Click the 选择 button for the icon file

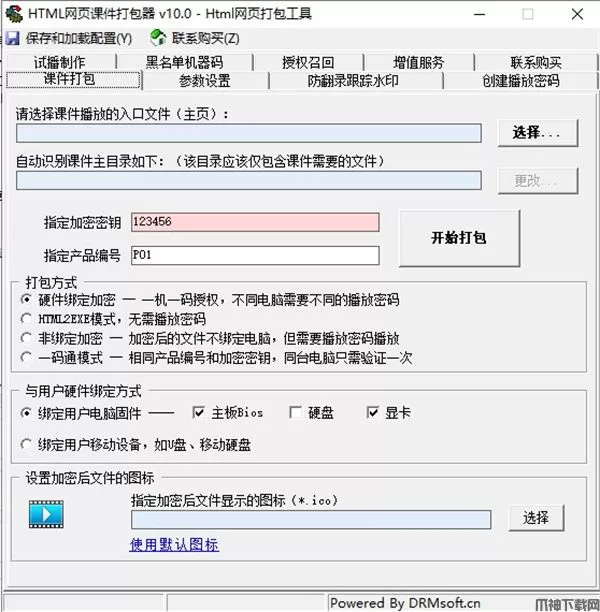(536, 518)
